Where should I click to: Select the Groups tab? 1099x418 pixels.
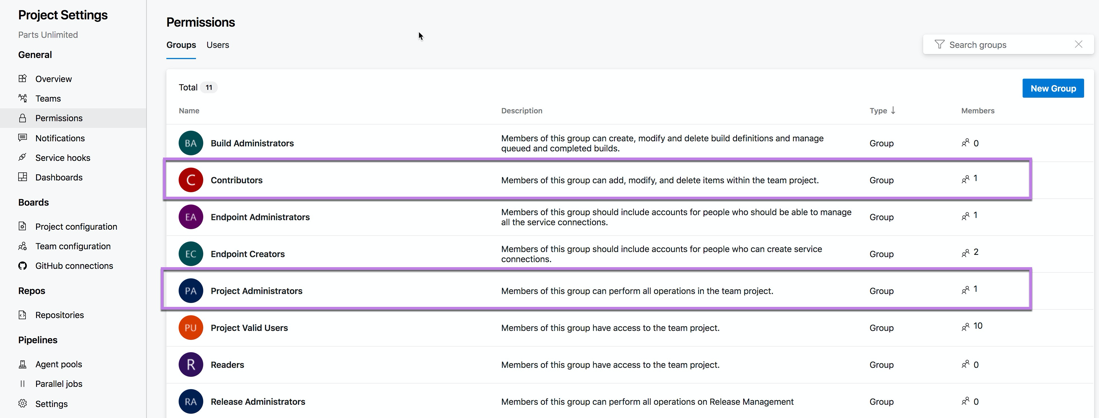click(x=181, y=45)
